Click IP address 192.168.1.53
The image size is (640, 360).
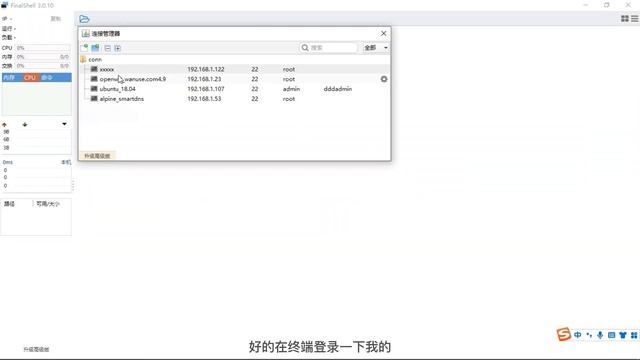(204, 99)
